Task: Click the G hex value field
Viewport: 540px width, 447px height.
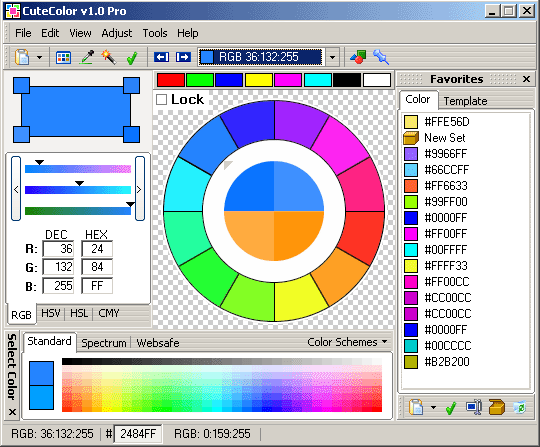Action: pos(97,267)
